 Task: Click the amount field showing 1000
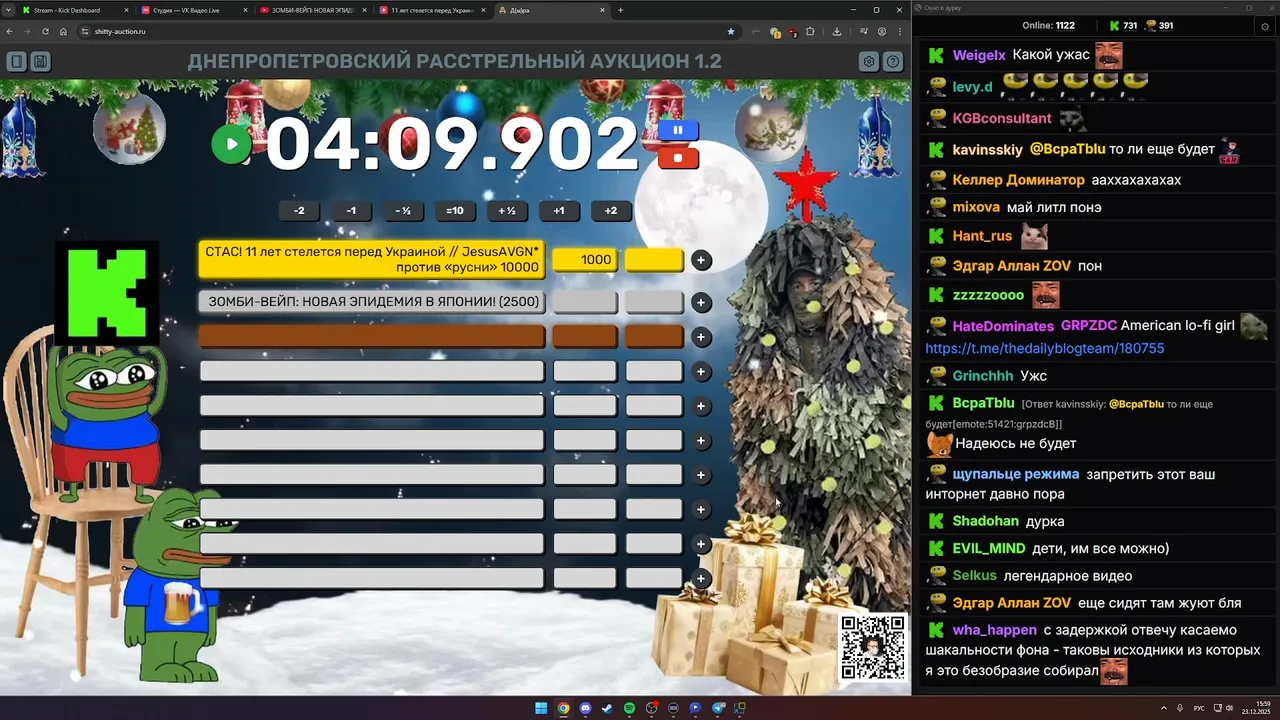tap(585, 260)
